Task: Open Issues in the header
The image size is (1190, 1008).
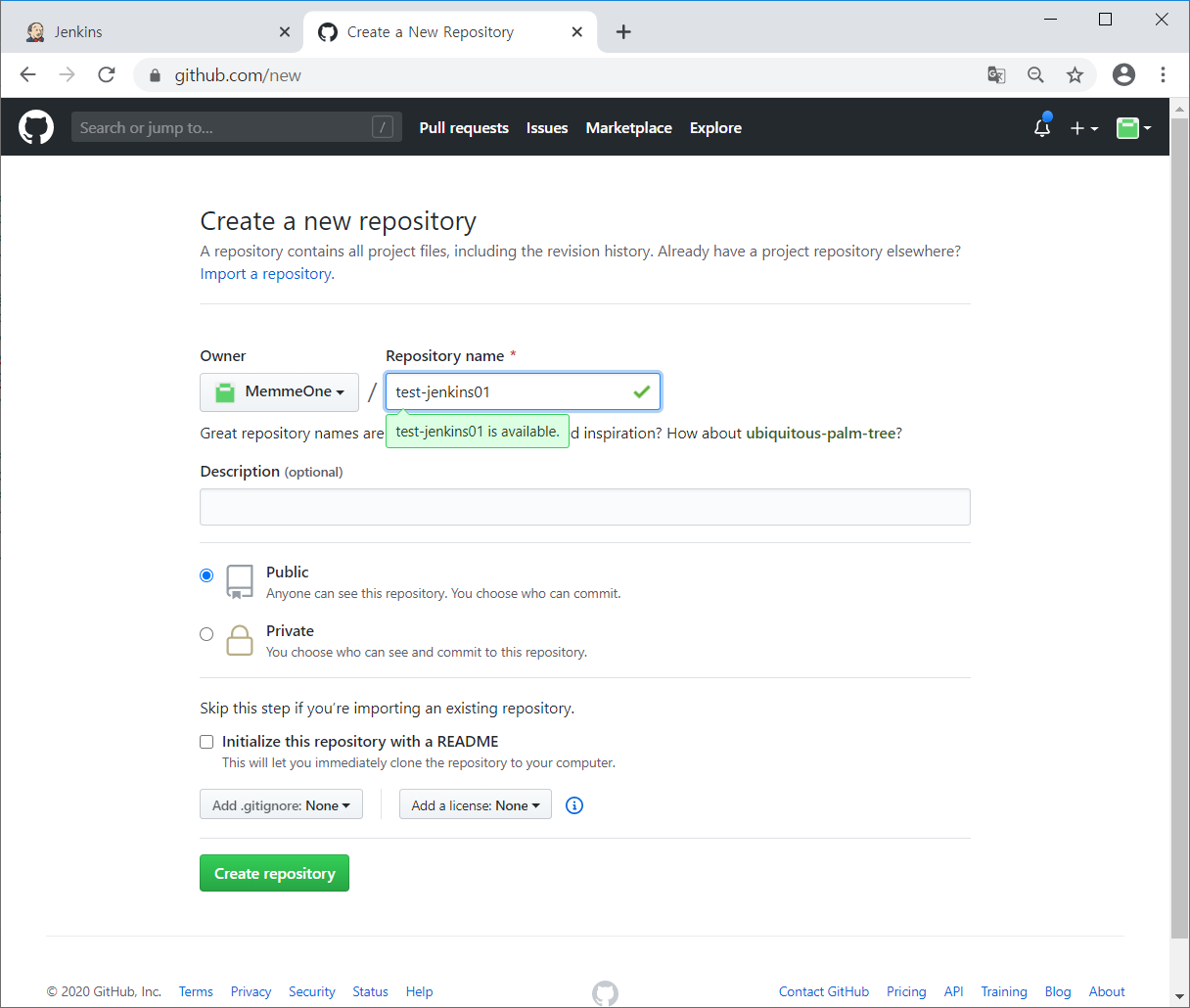Action: 547,128
